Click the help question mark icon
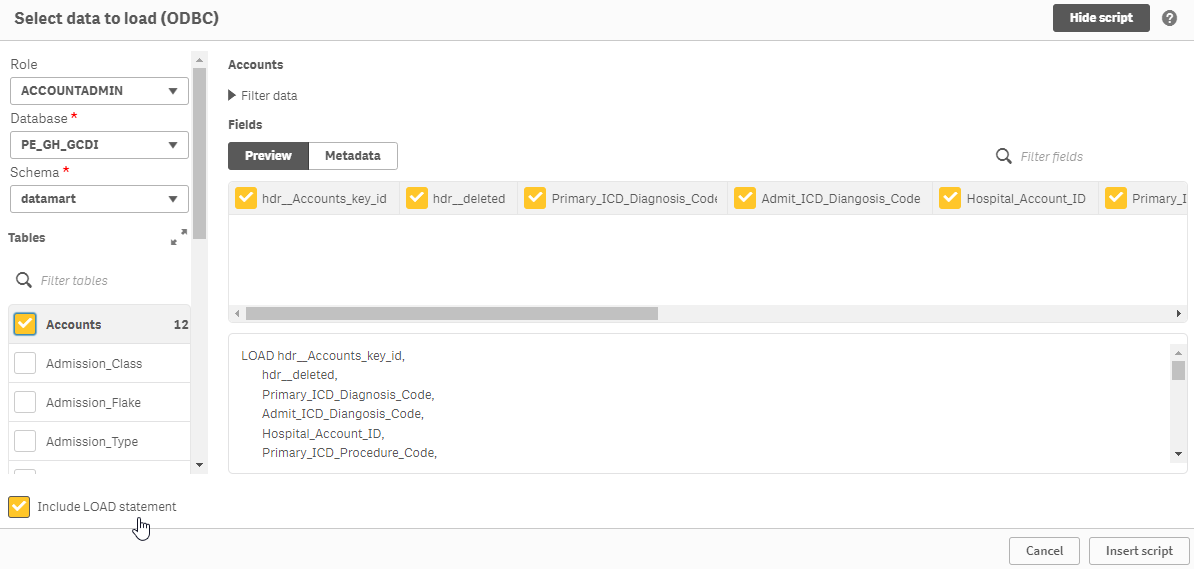The width and height of the screenshot is (1194, 569). pyautogui.click(x=1169, y=18)
